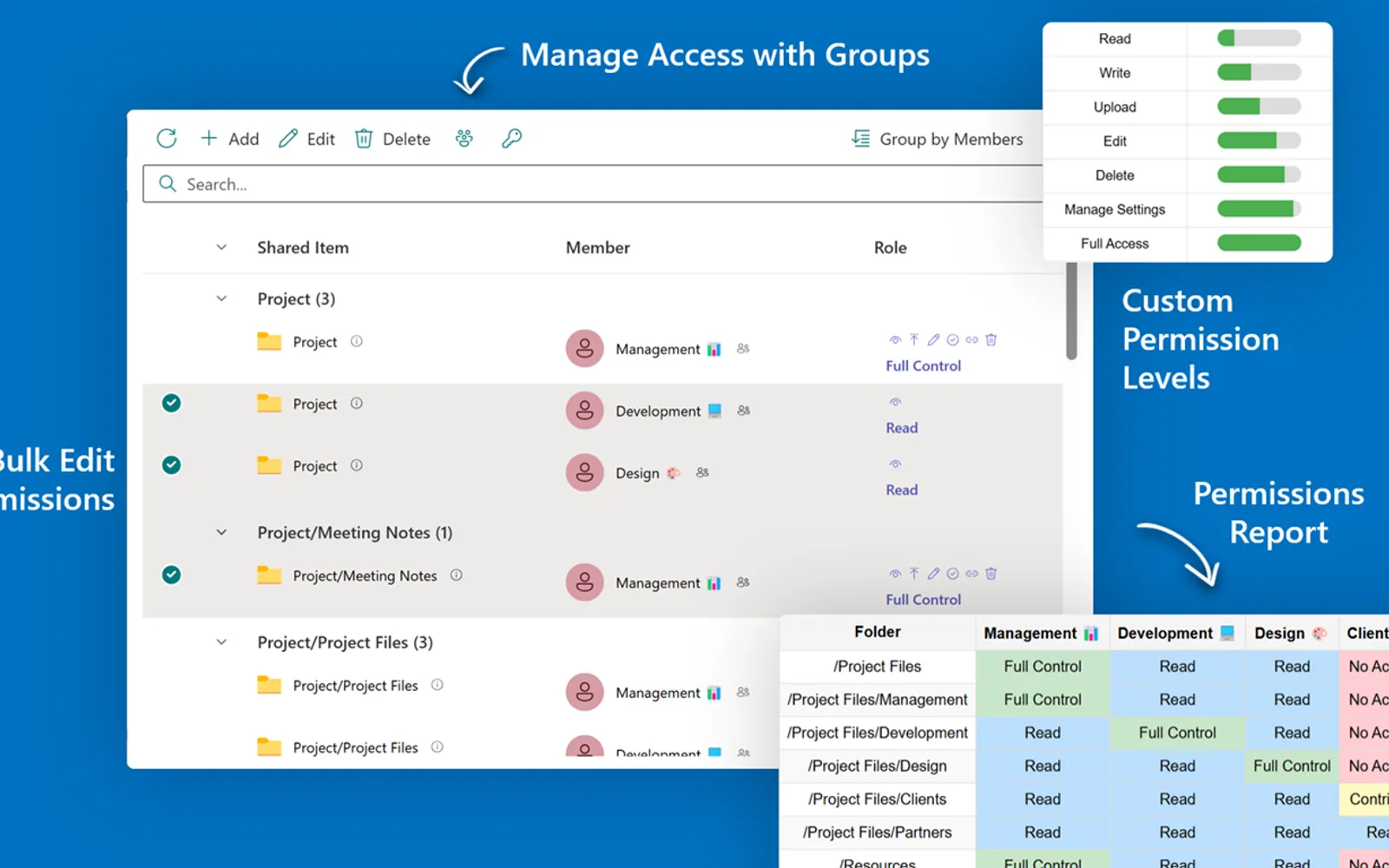1389x868 pixels.
Task: Click Group by Members
Action: click(x=937, y=139)
